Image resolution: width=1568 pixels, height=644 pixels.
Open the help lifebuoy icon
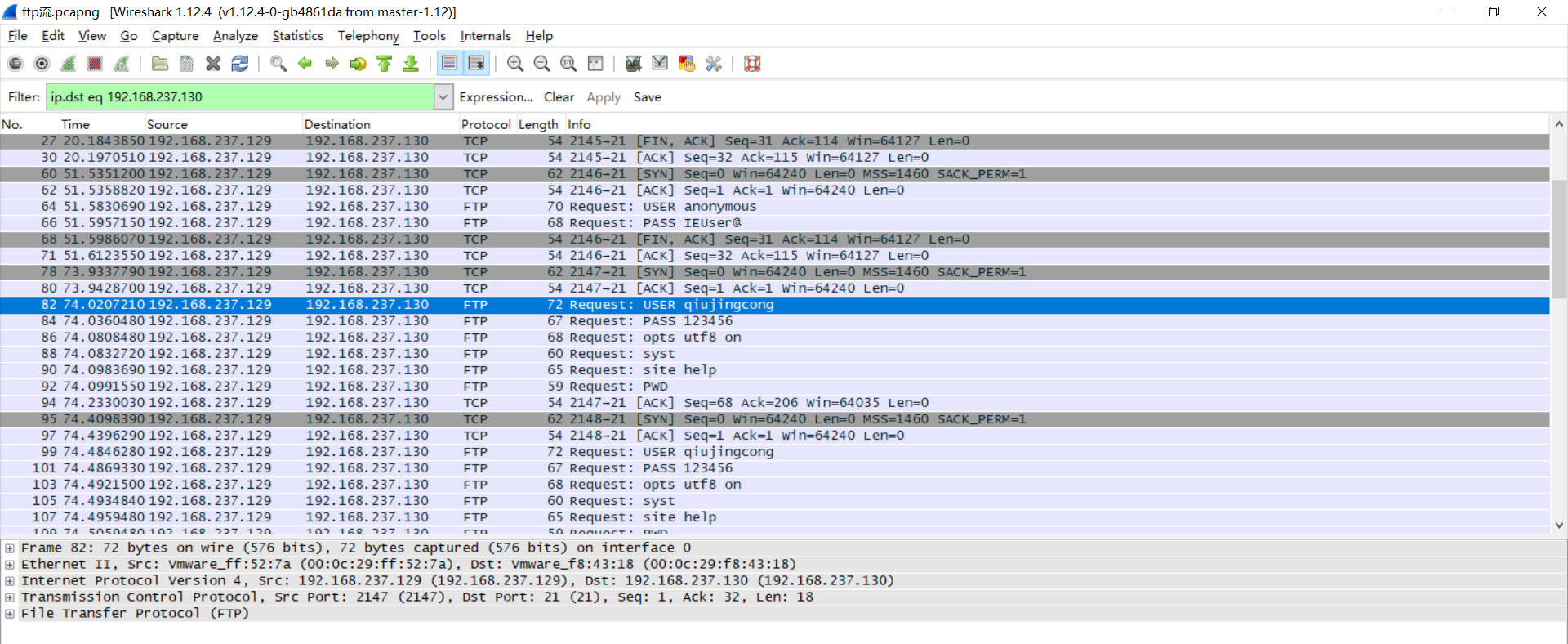[x=752, y=64]
